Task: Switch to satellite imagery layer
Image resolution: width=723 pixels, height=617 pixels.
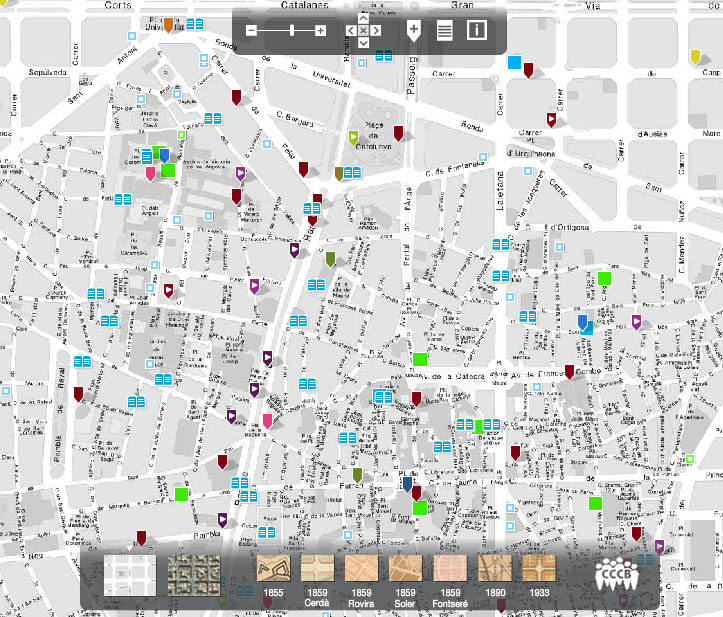Action: coord(188,576)
